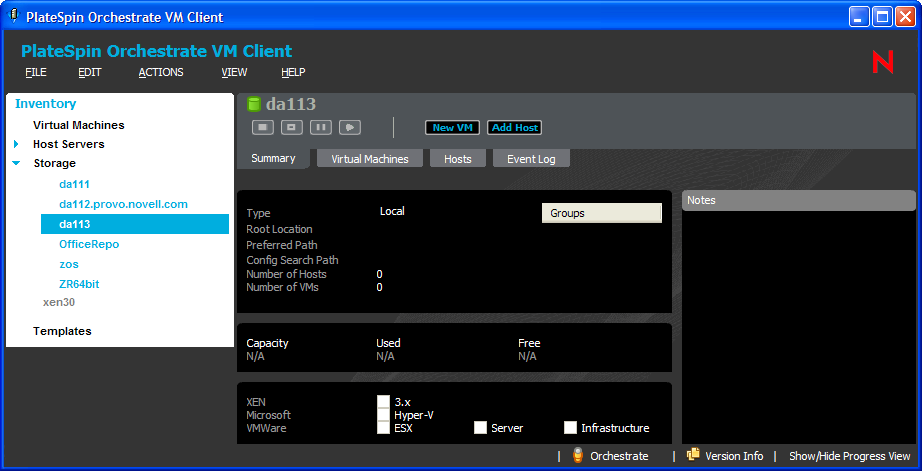Image resolution: width=922 pixels, height=471 pixels.
Task: Switch to the Virtual Machines tab
Action: [370, 159]
